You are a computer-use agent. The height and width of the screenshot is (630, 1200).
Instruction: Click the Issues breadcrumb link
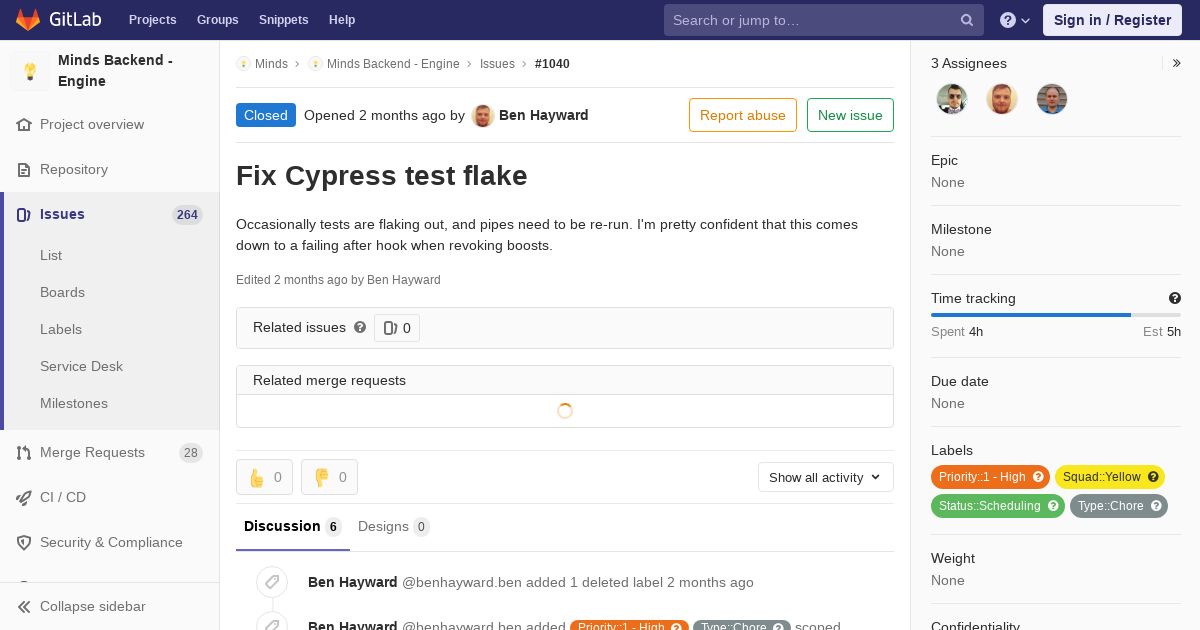497,63
